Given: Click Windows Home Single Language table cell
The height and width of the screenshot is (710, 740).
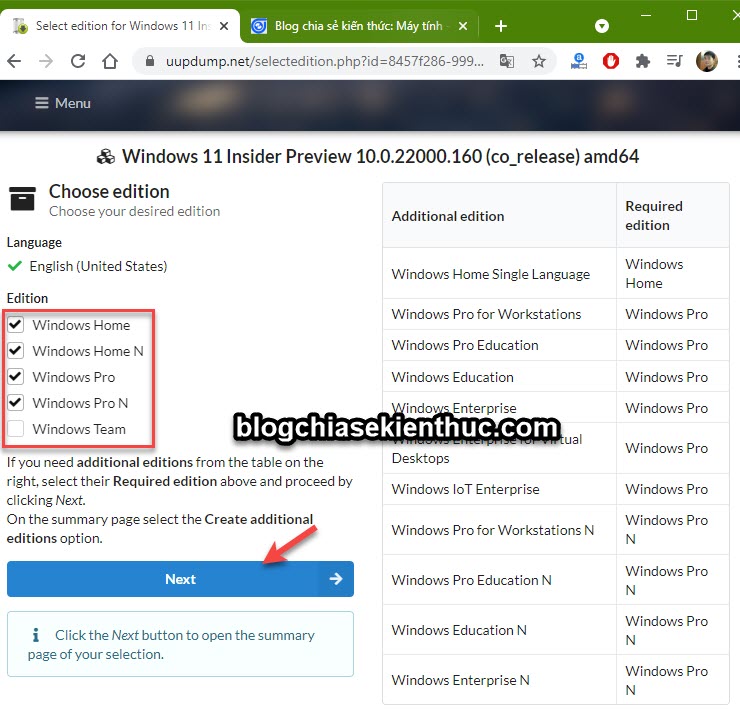Looking at the screenshot, I should click(x=499, y=274).
